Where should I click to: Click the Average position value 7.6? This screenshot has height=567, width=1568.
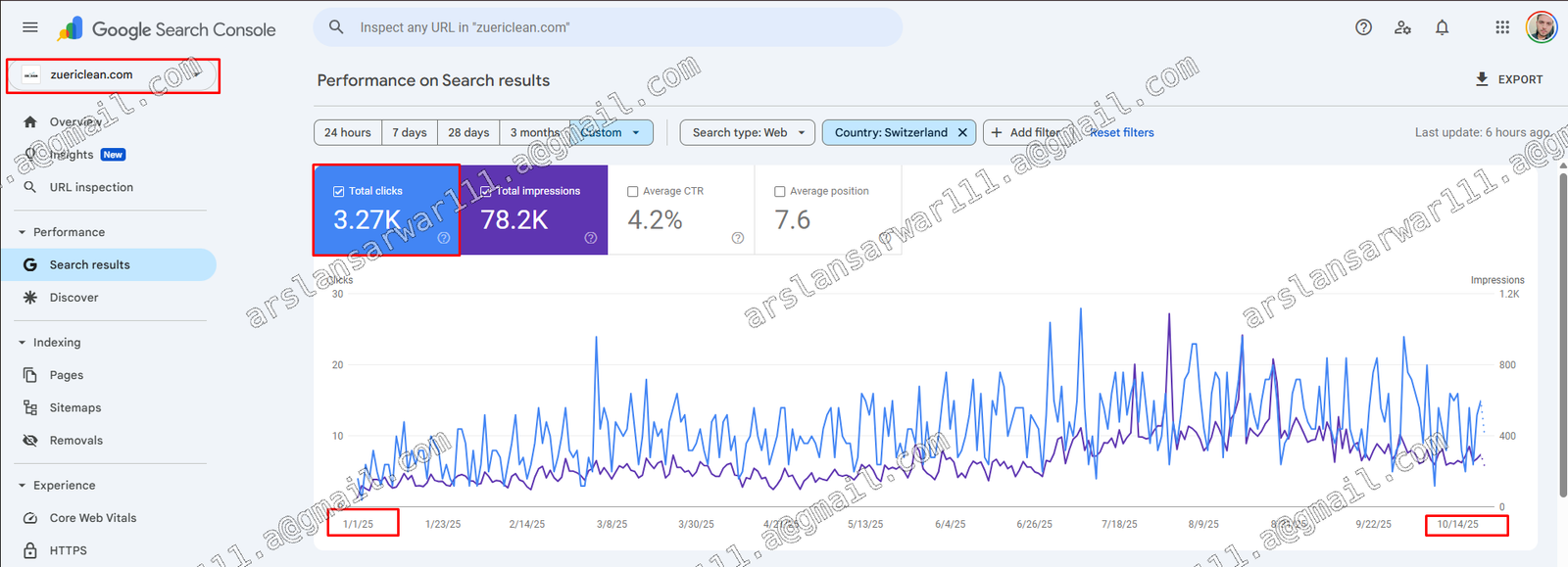793,220
